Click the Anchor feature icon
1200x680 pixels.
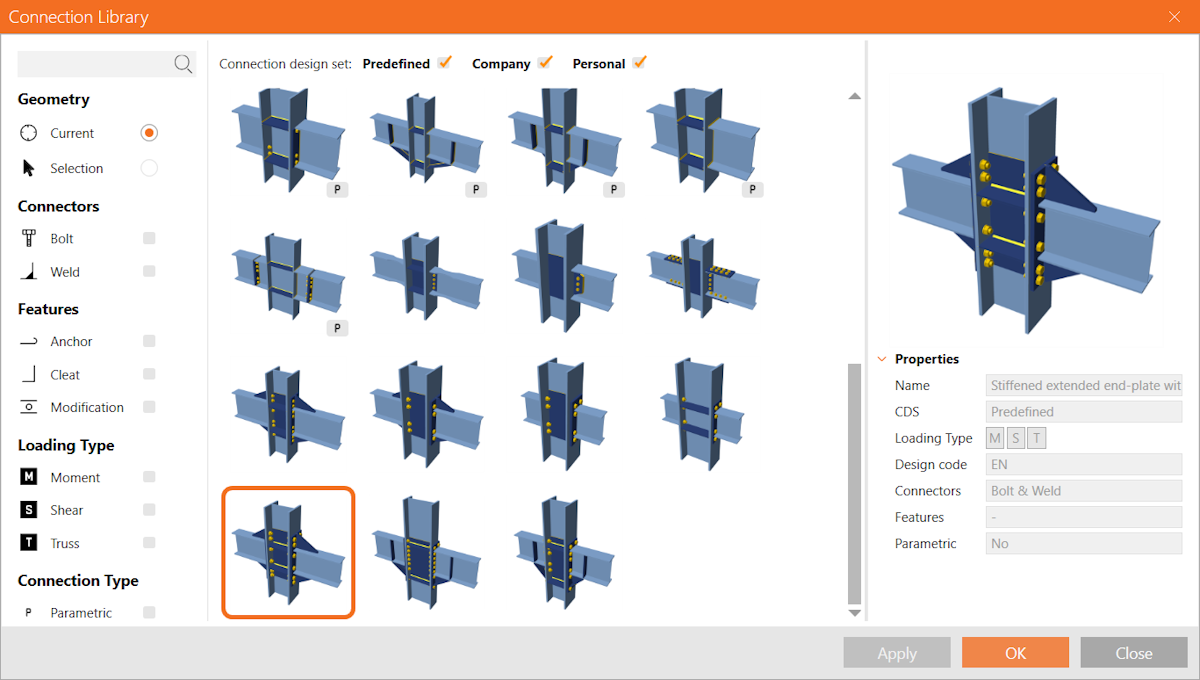tap(29, 342)
